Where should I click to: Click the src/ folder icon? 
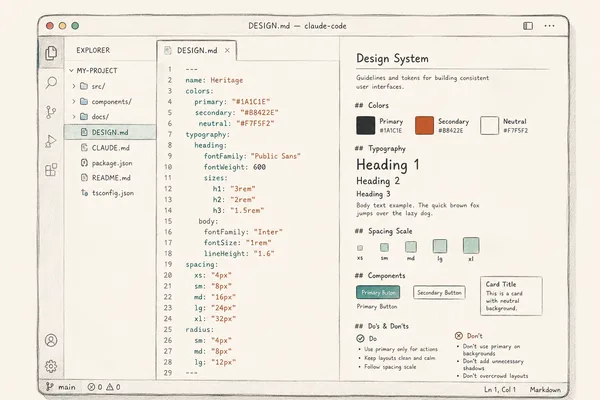(84, 86)
